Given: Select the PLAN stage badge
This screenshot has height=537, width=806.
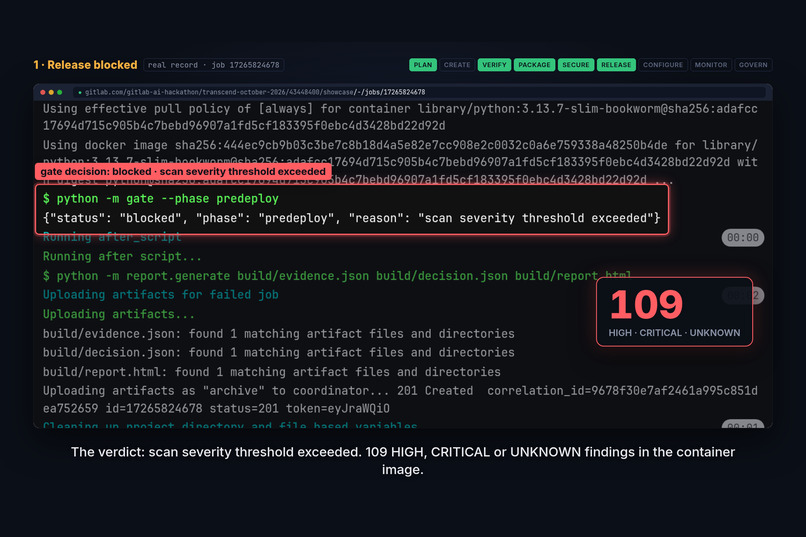Looking at the screenshot, I should (x=423, y=65).
